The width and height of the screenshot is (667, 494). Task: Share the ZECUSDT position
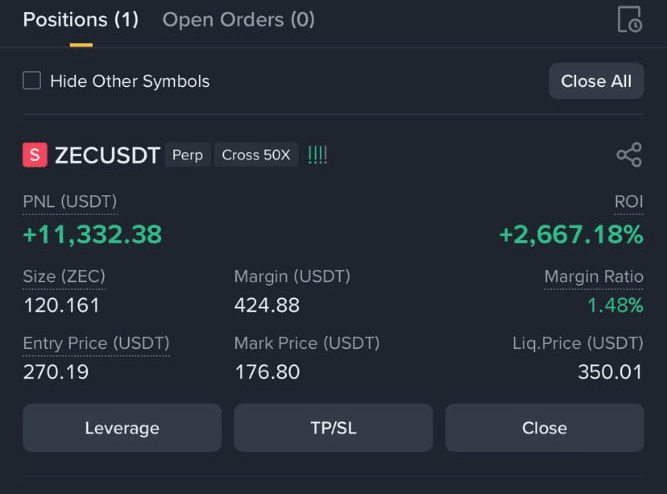[x=629, y=154]
